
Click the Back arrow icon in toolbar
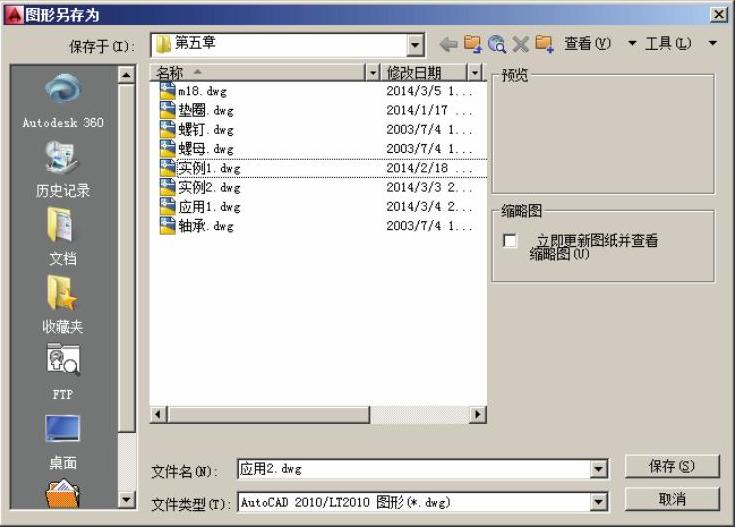[x=448, y=44]
